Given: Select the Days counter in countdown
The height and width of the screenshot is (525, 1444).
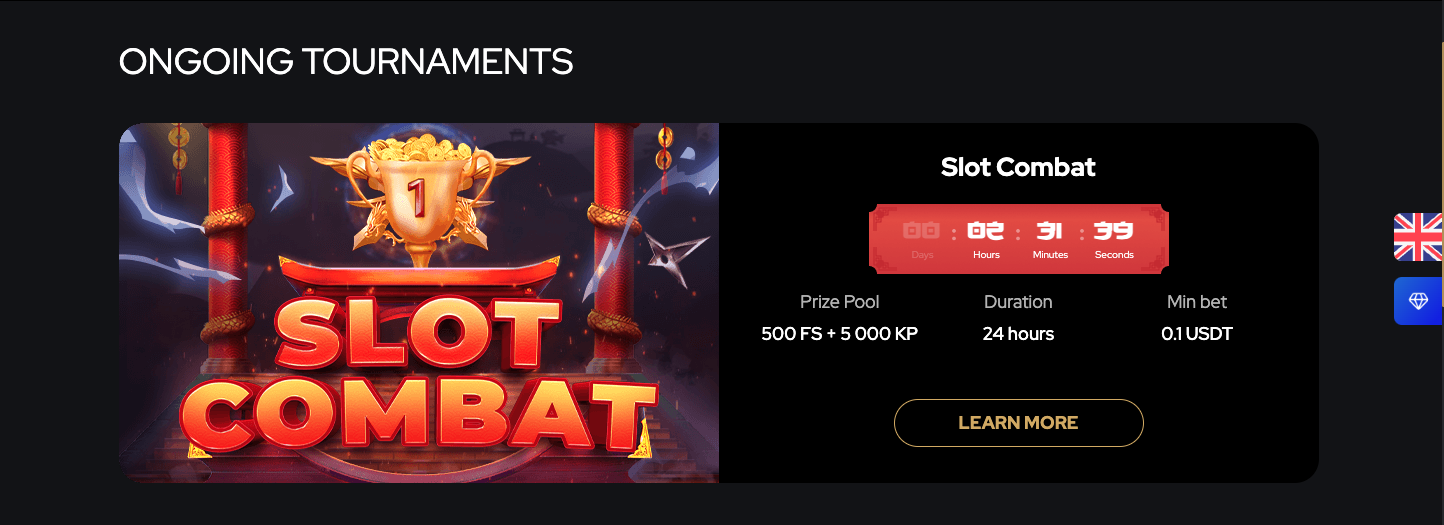Looking at the screenshot, I should coord(922,240).
